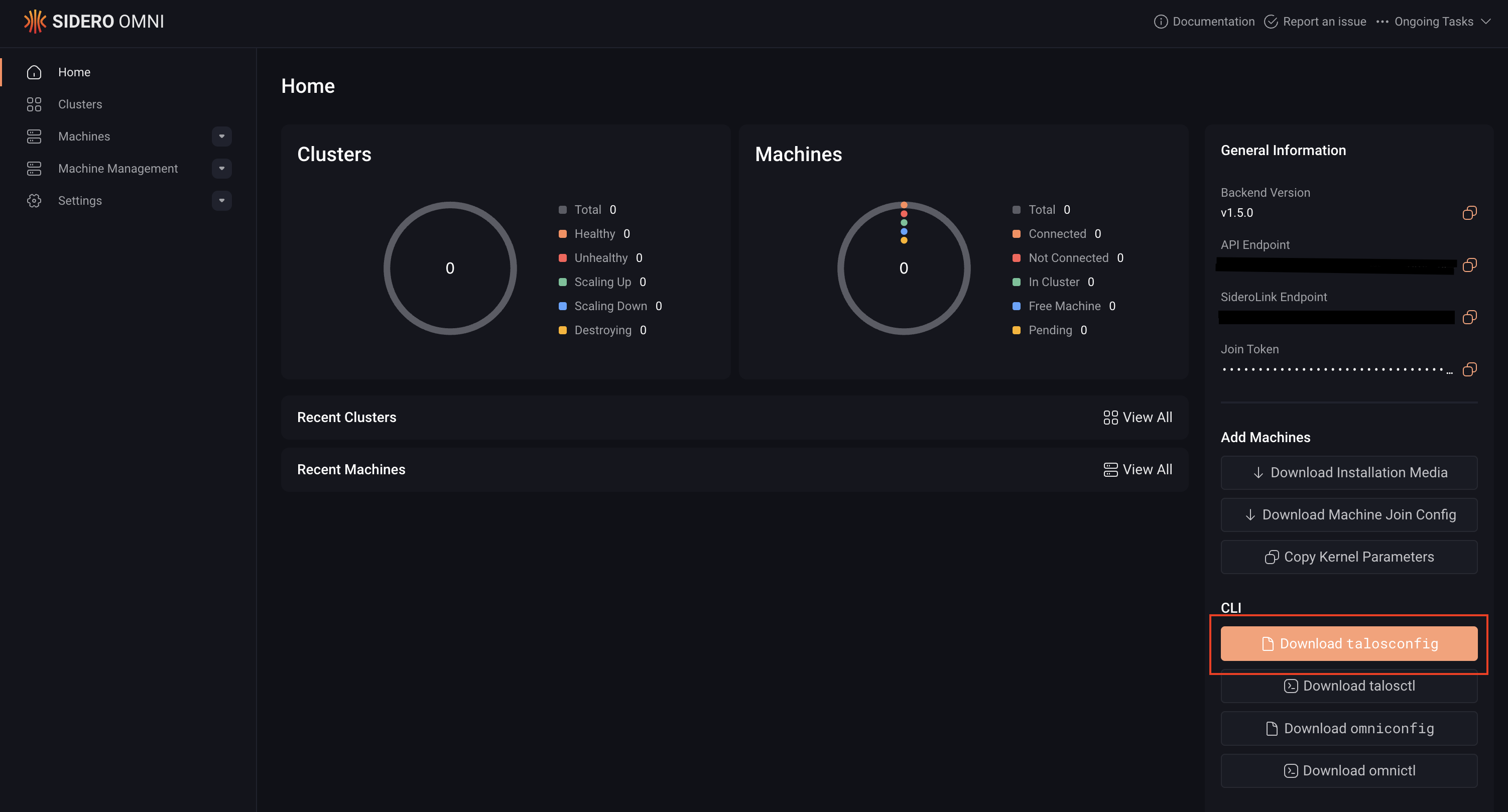Image resolution: width=1508 pixels, height=812 pixels.
Task: Select the Home icon in the sidebar
Action: click(x=34, y=72)
